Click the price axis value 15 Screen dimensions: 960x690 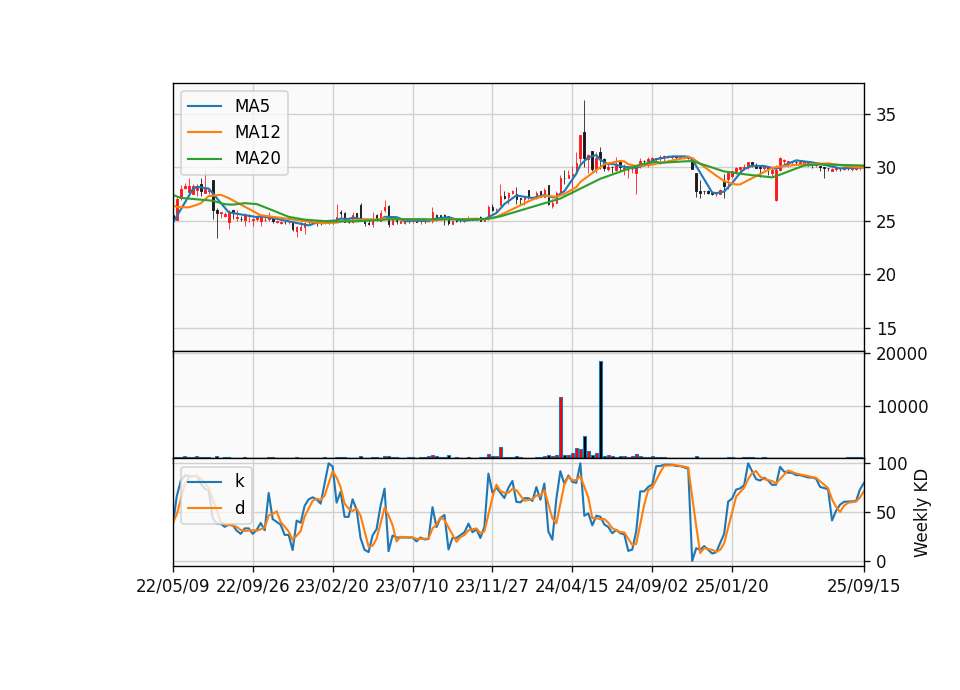(x=886, y=329)
